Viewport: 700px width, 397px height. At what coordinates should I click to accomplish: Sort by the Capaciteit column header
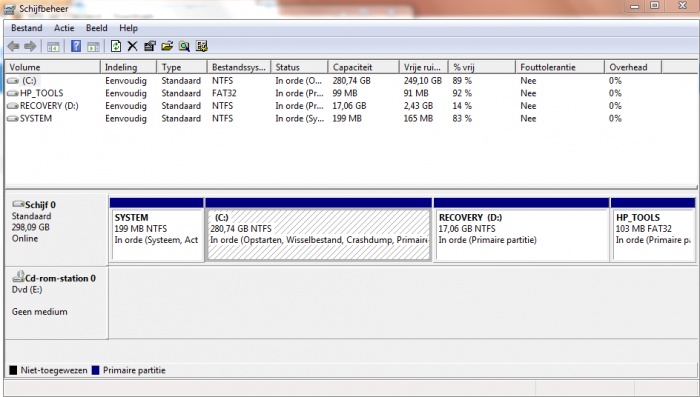click(363, 67)
